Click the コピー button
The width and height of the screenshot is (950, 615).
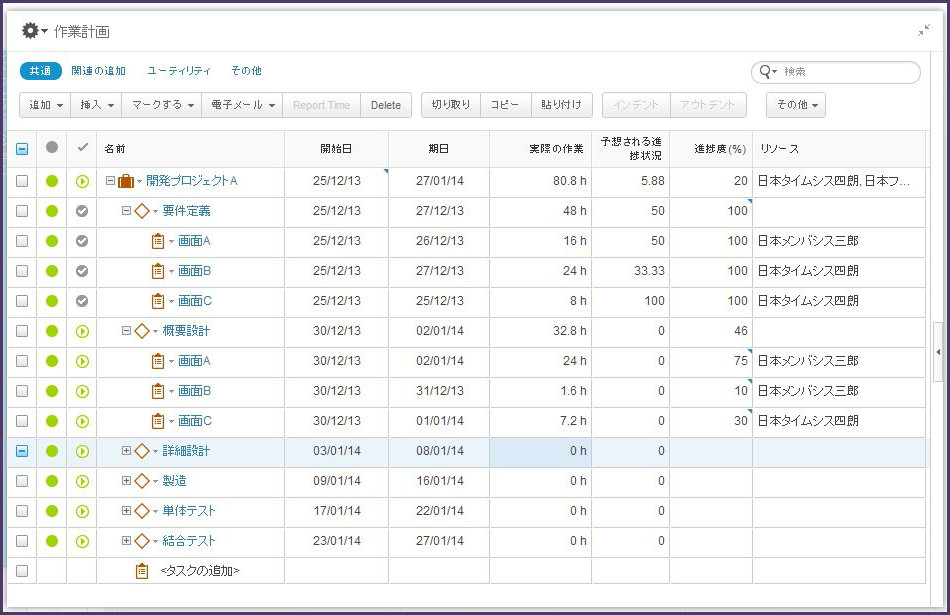point(505,105)
